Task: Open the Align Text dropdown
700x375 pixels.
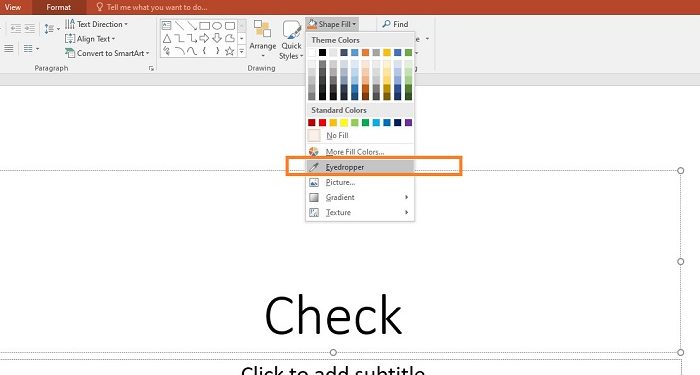Action: pos(90,39)
